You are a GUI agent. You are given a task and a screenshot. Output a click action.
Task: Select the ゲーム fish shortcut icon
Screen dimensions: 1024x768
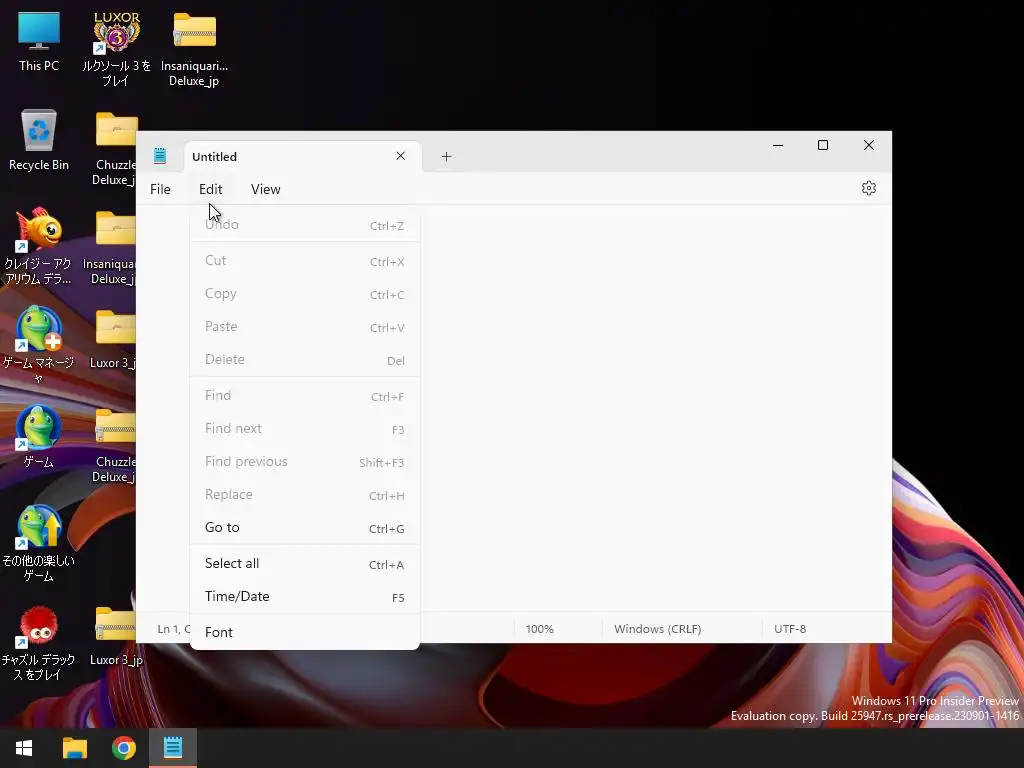point(39,436)
